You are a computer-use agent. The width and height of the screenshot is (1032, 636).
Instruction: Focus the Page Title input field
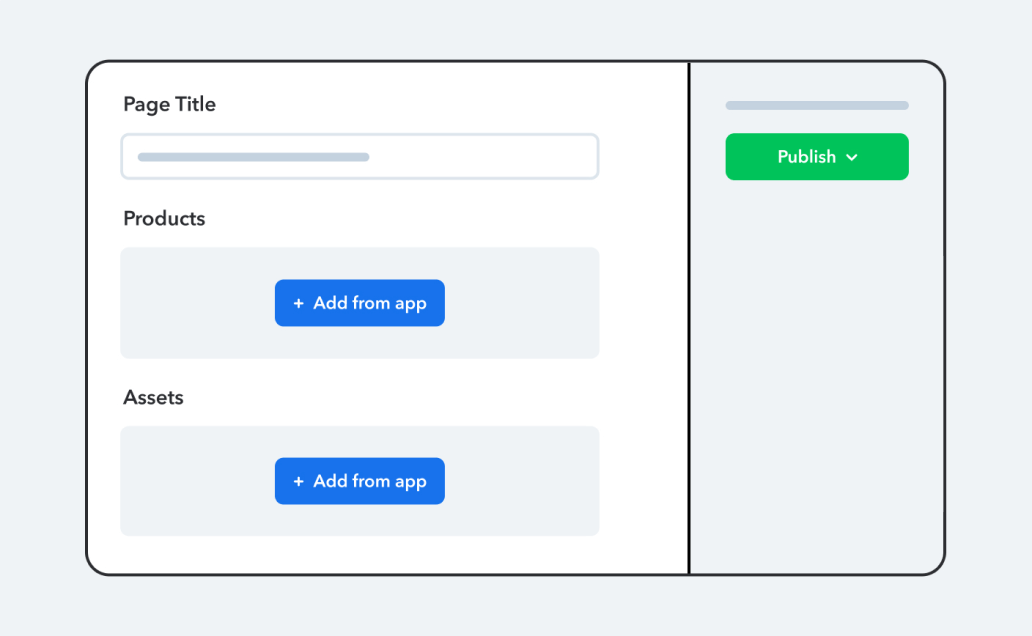click(x=359, y=157)
